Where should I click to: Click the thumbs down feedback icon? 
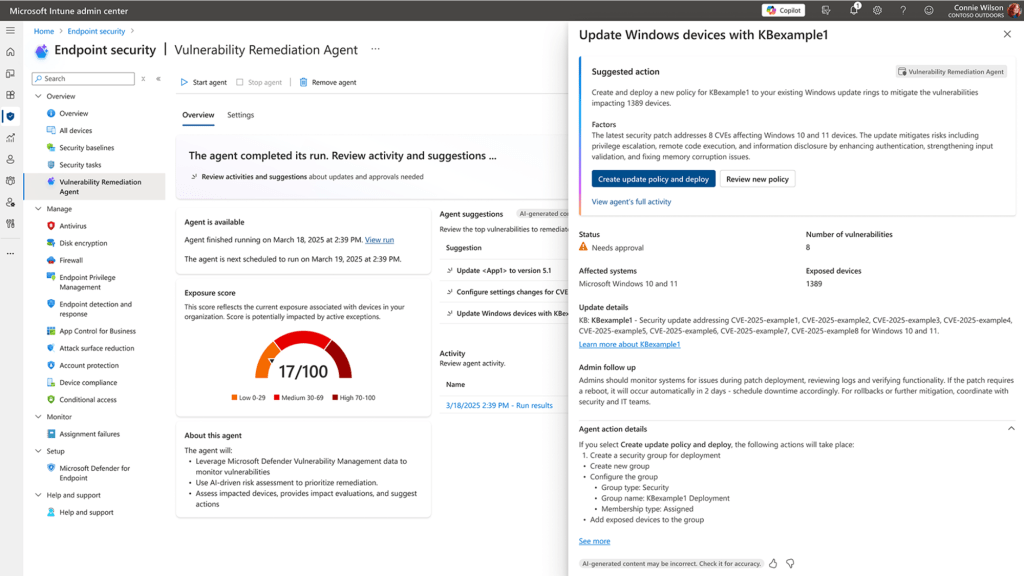coord(790,564)
